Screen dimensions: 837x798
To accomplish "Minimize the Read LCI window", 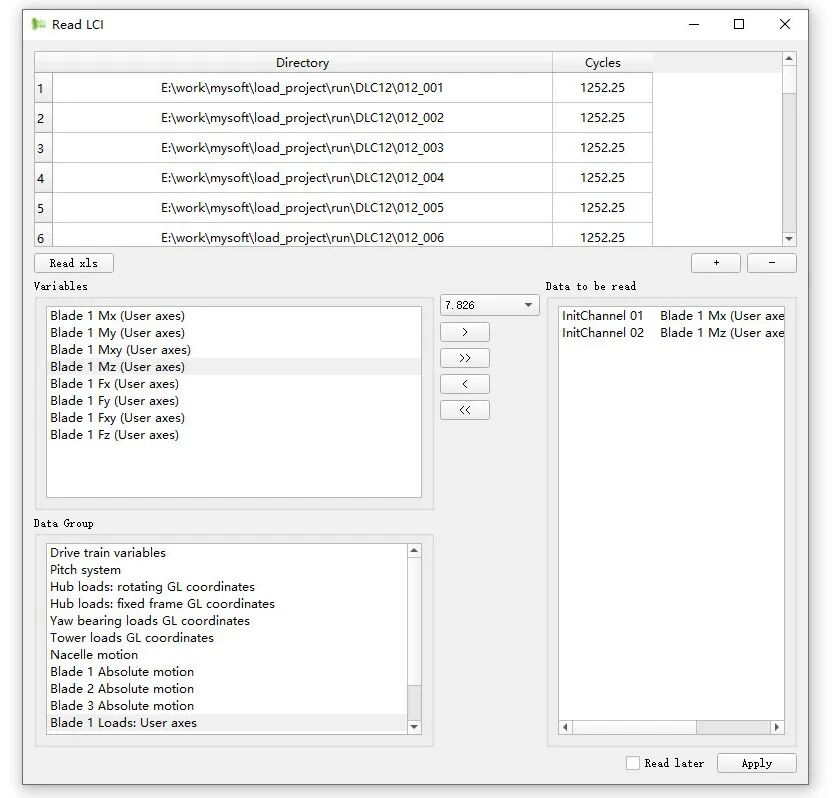I will pos(694,24).
